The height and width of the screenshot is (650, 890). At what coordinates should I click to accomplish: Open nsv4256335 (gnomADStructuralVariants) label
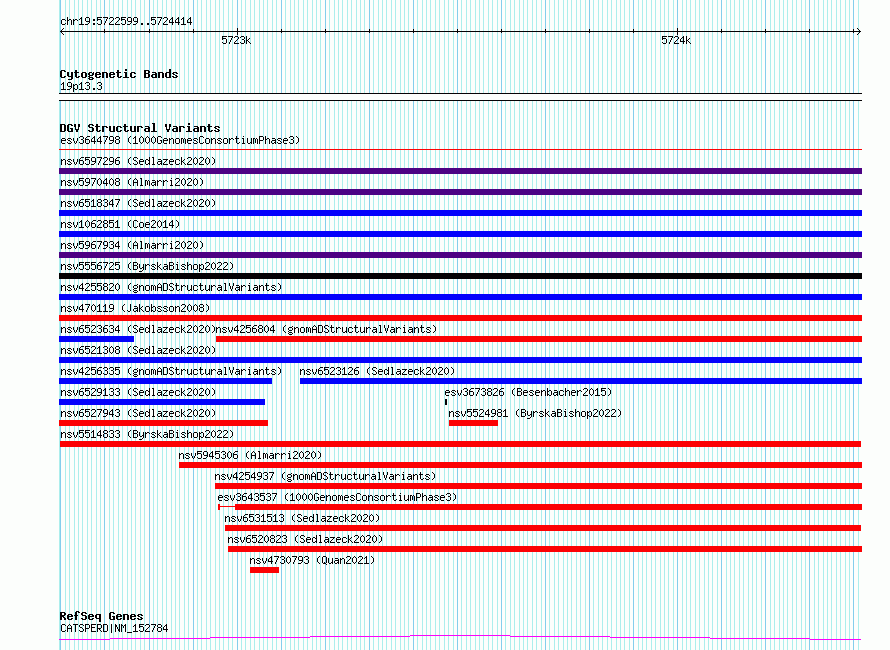[x=171, y=371]
